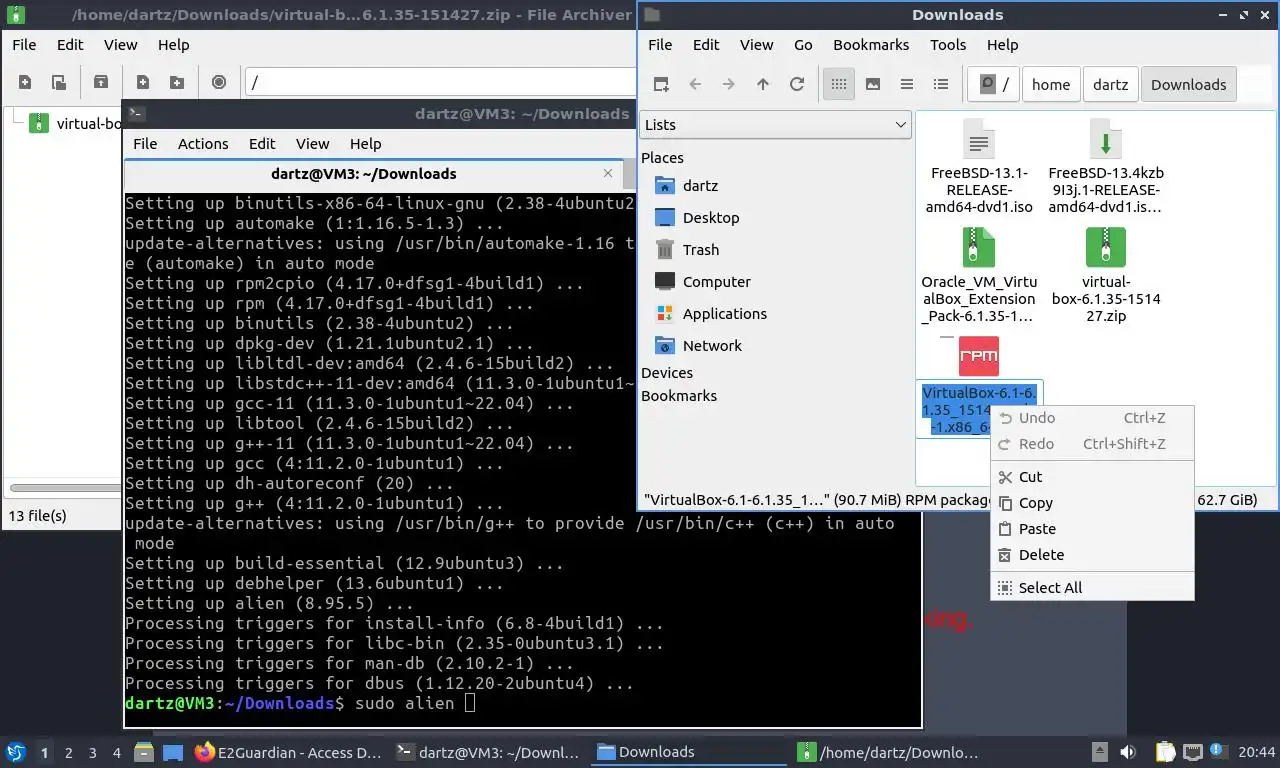The width and height of the screenshot is (1280, 768).
Task: Switch to workspace 4
Action: pyautogui.click(x=117, y=753)
